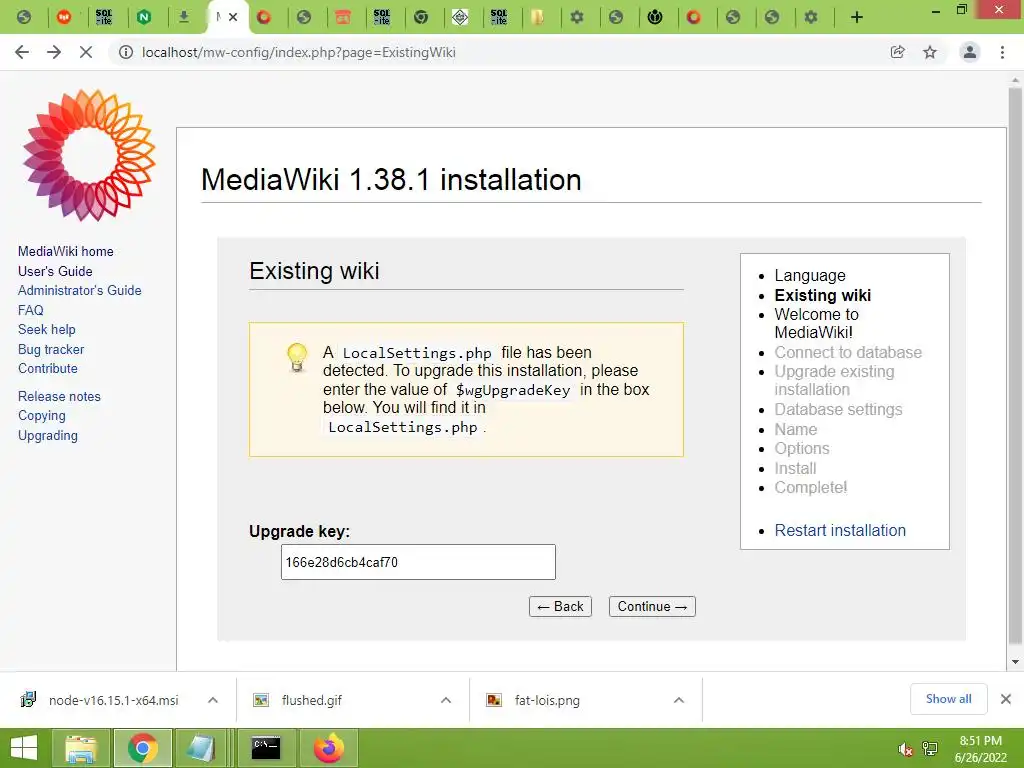1024x768 pixels.
Task: Close the downloads bar
Action: [1006, 699]
